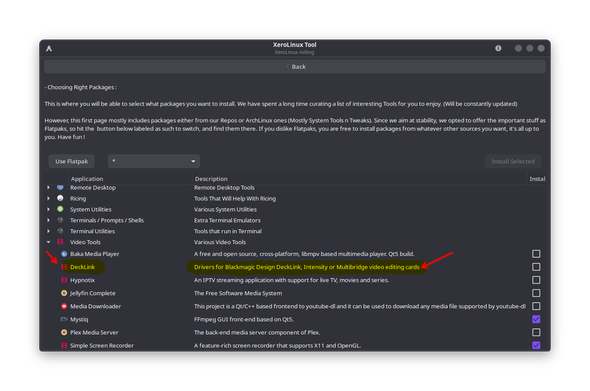Collapse the Video Tools category

pyautogui.click(x=49, y=242)
